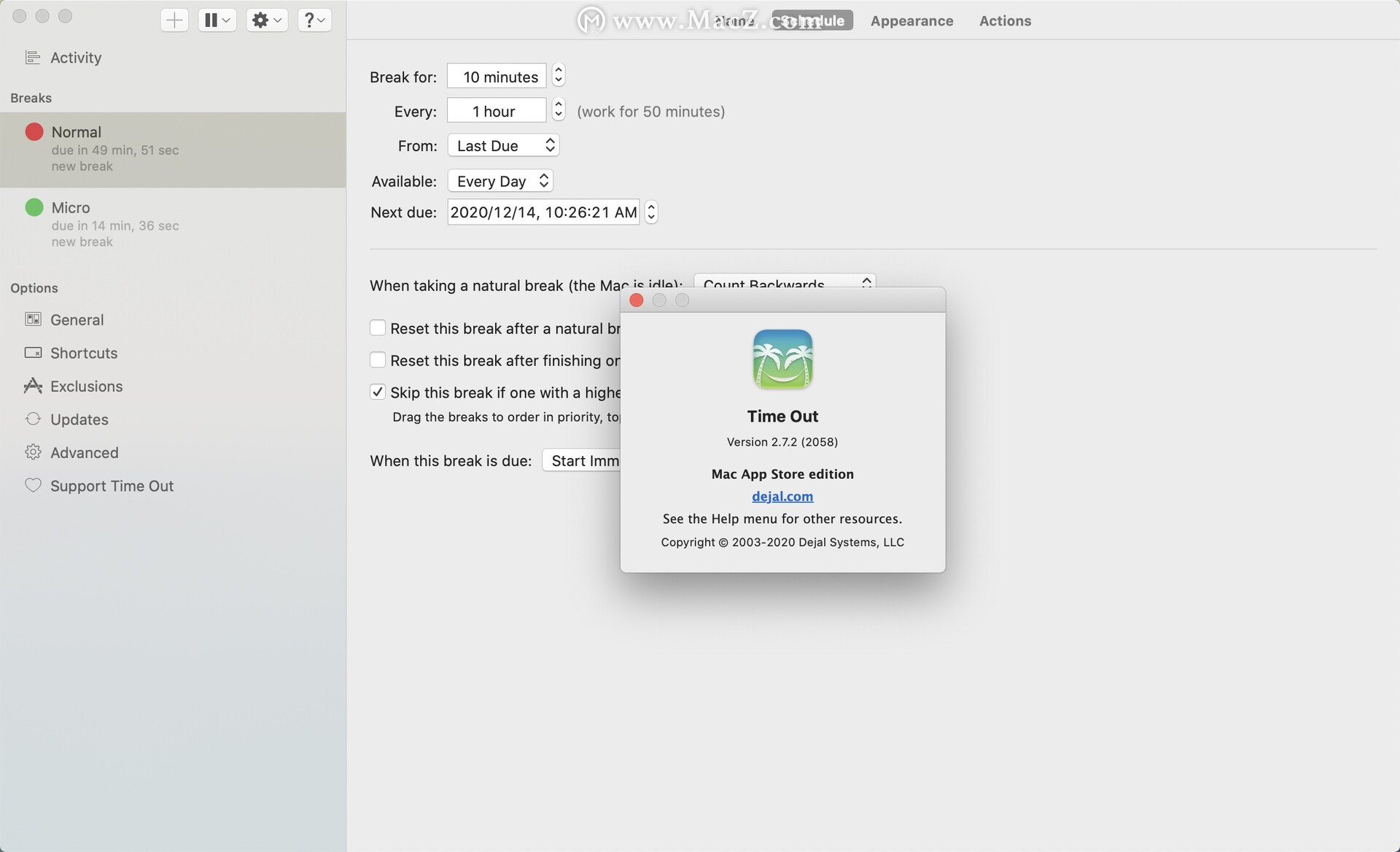The width and height of the screenshot is (1400, 852).
Task: Enable Reset this break after a natural break
Action: click(x=378, y=328)
